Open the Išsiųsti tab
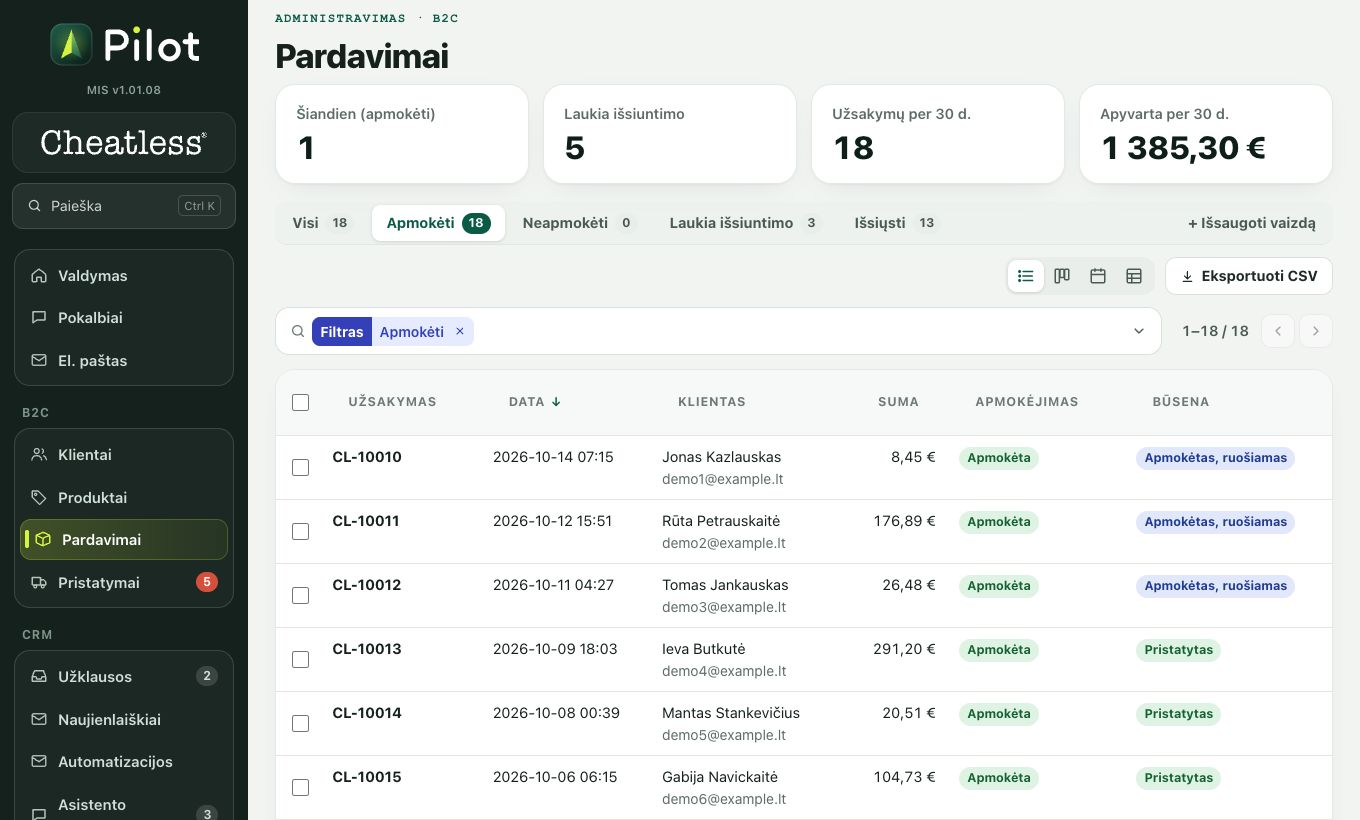The image size is (1360, 820). (895, 223)
